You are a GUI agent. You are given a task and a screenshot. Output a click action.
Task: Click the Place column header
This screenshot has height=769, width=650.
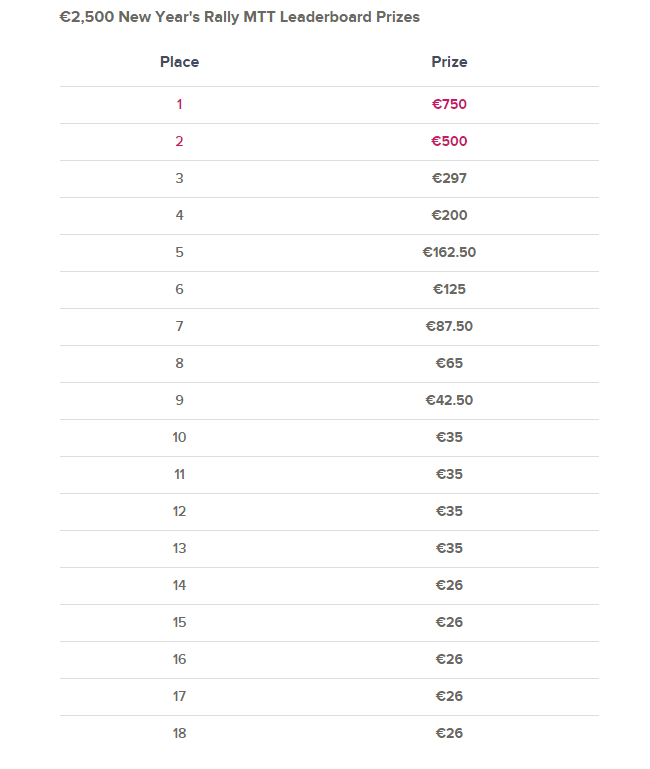point(179,62)
